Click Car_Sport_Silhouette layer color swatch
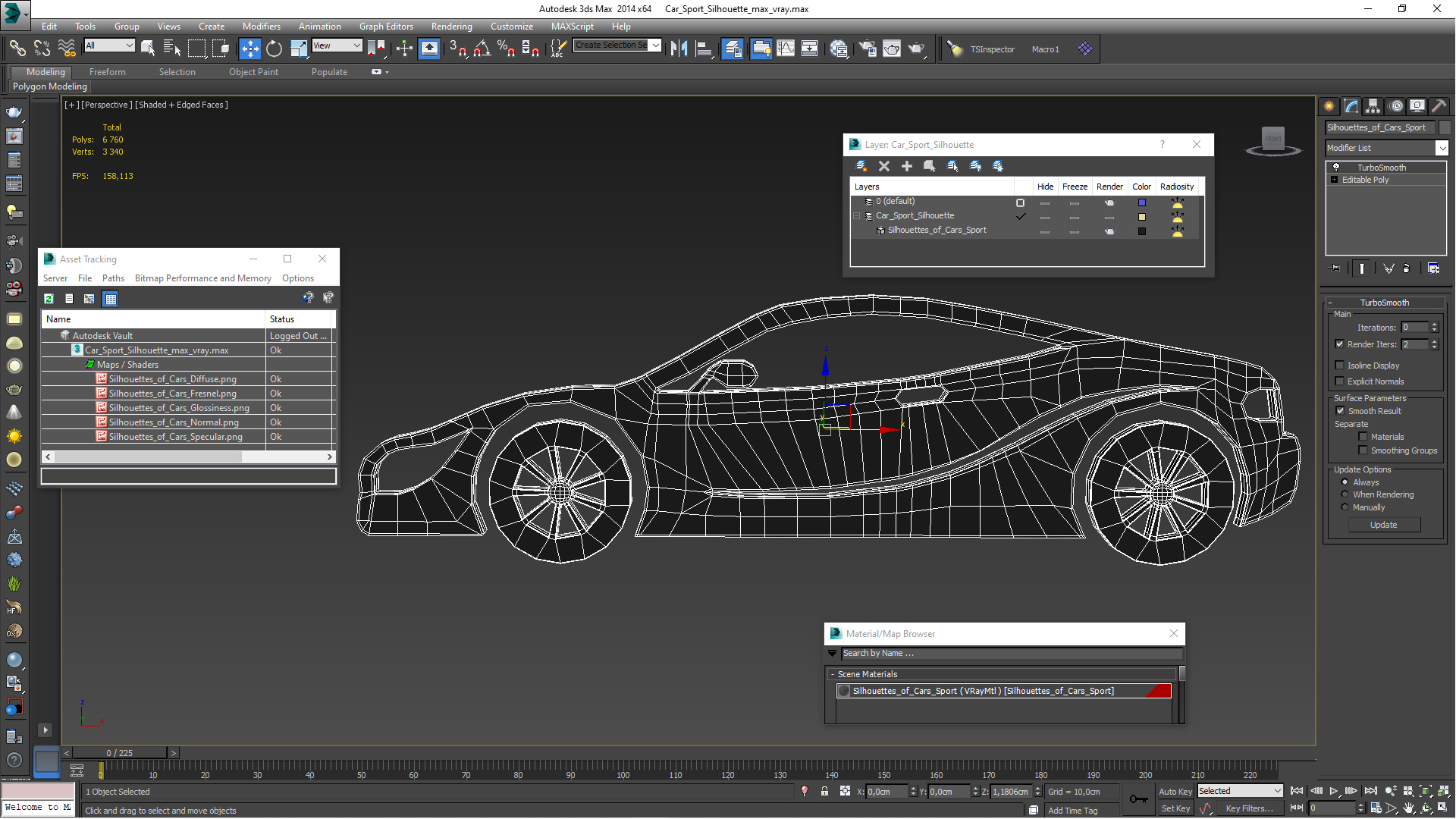 click(1141, 217)
